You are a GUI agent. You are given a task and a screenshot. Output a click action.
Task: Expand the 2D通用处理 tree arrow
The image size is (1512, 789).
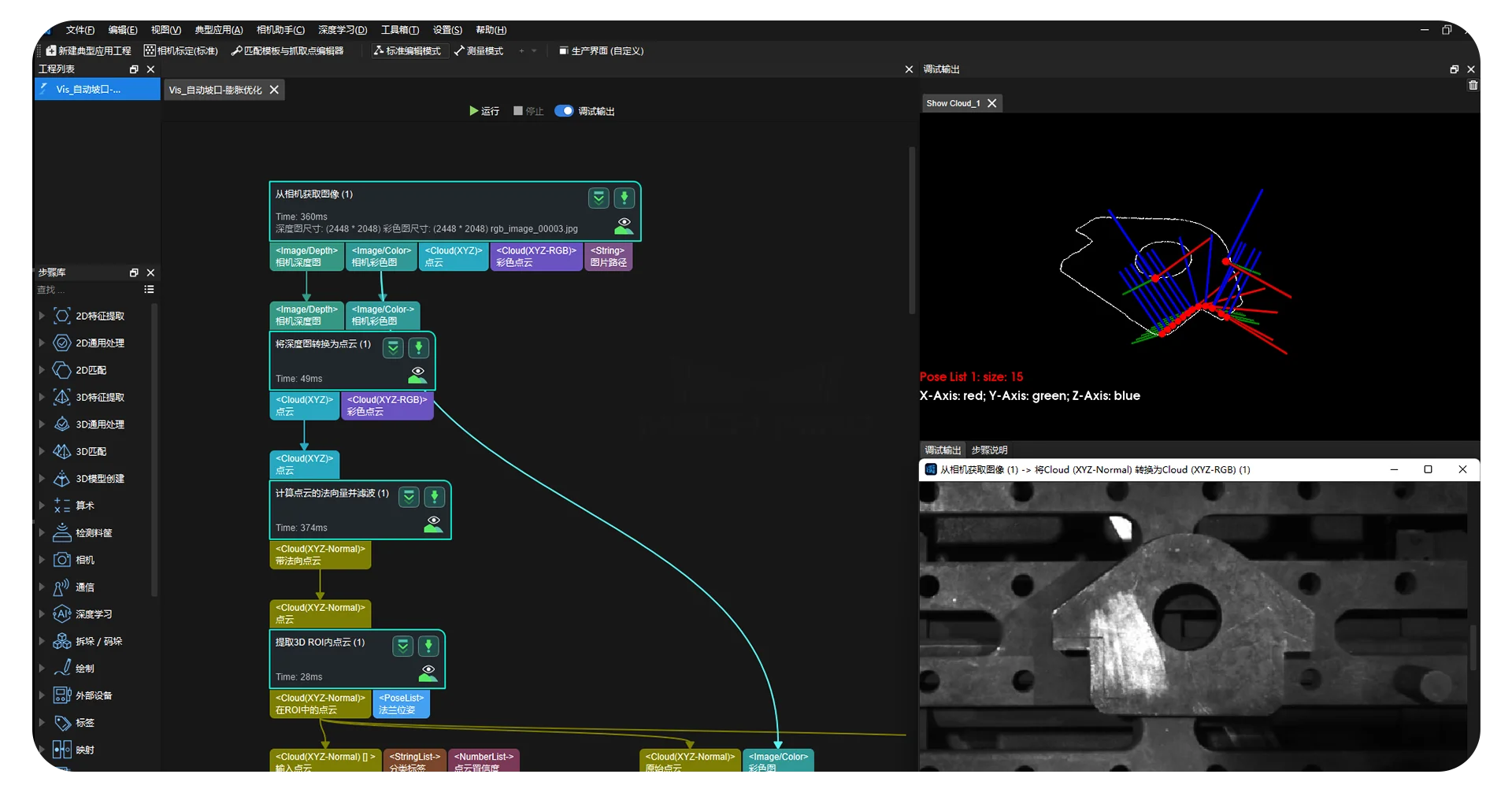(x=42, y=343)
